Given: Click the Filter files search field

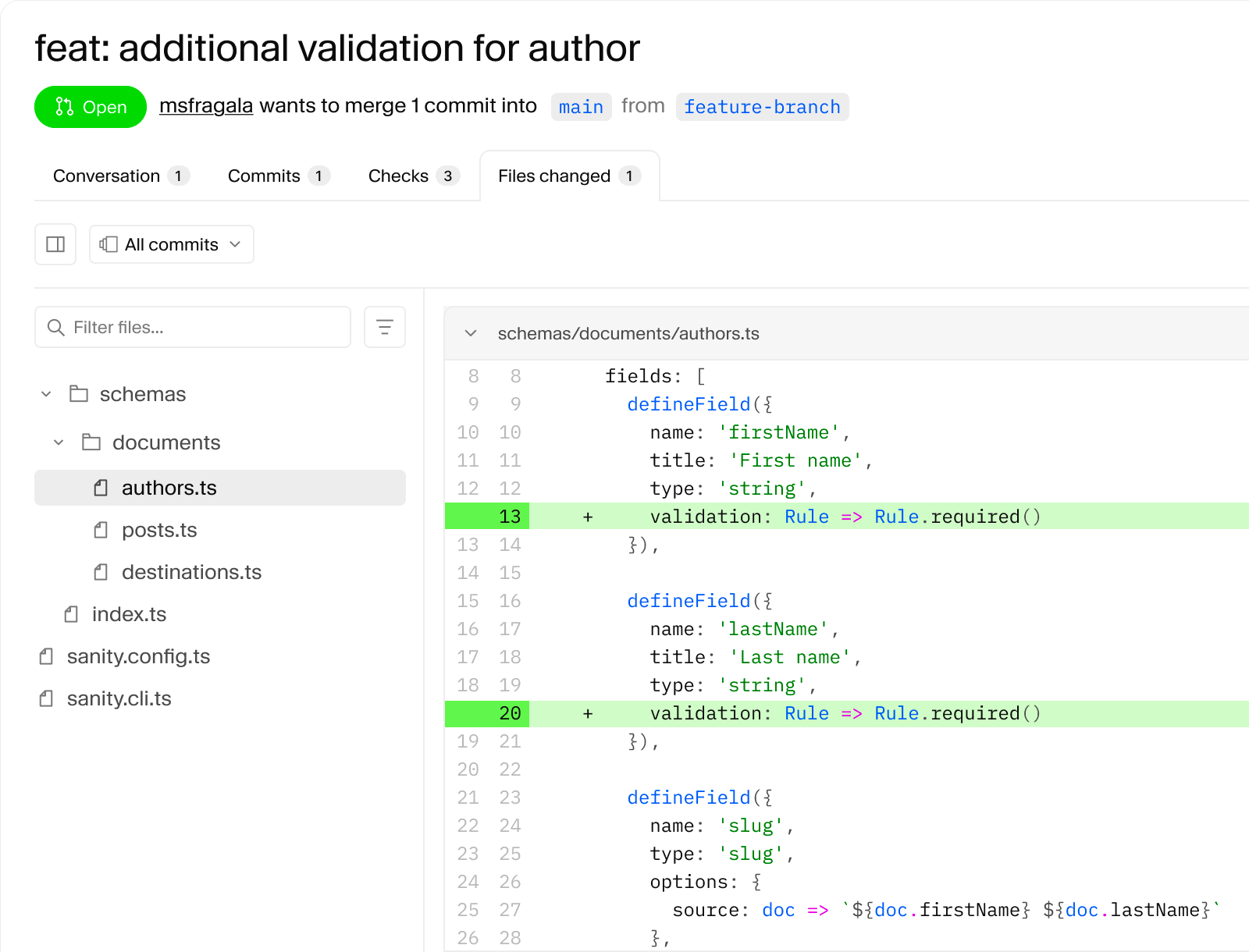Looking at the screenshot, I should [x=193, y=327].
